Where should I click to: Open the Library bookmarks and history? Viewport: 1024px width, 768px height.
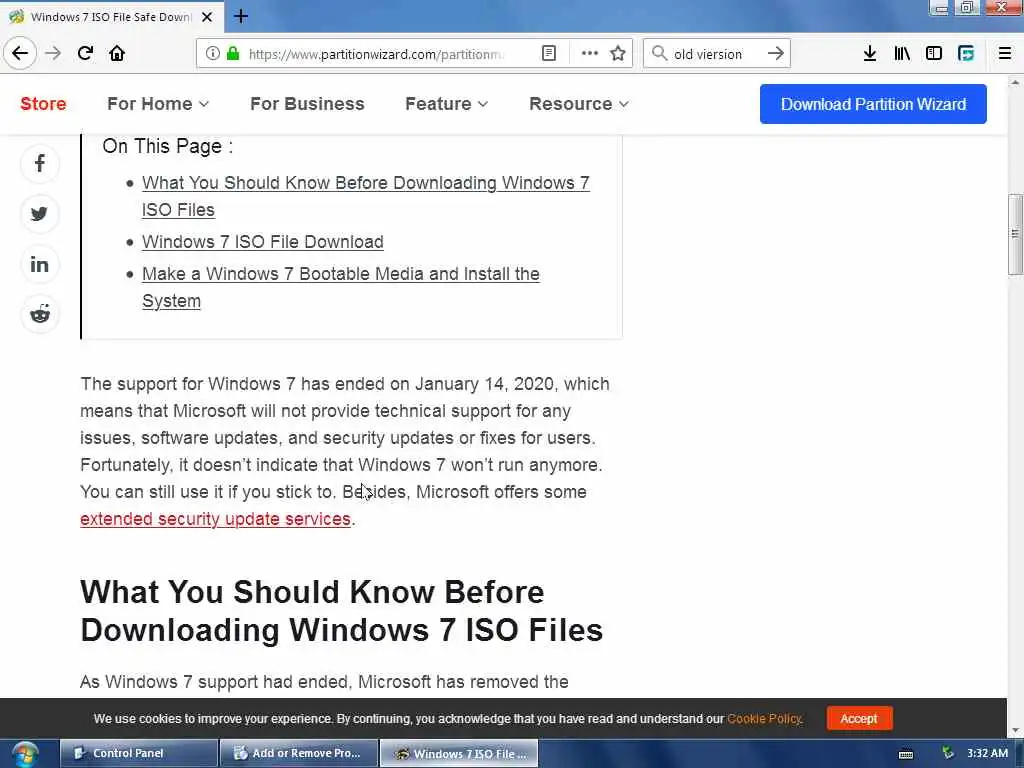pyautogui.click(x=902, y=53)
